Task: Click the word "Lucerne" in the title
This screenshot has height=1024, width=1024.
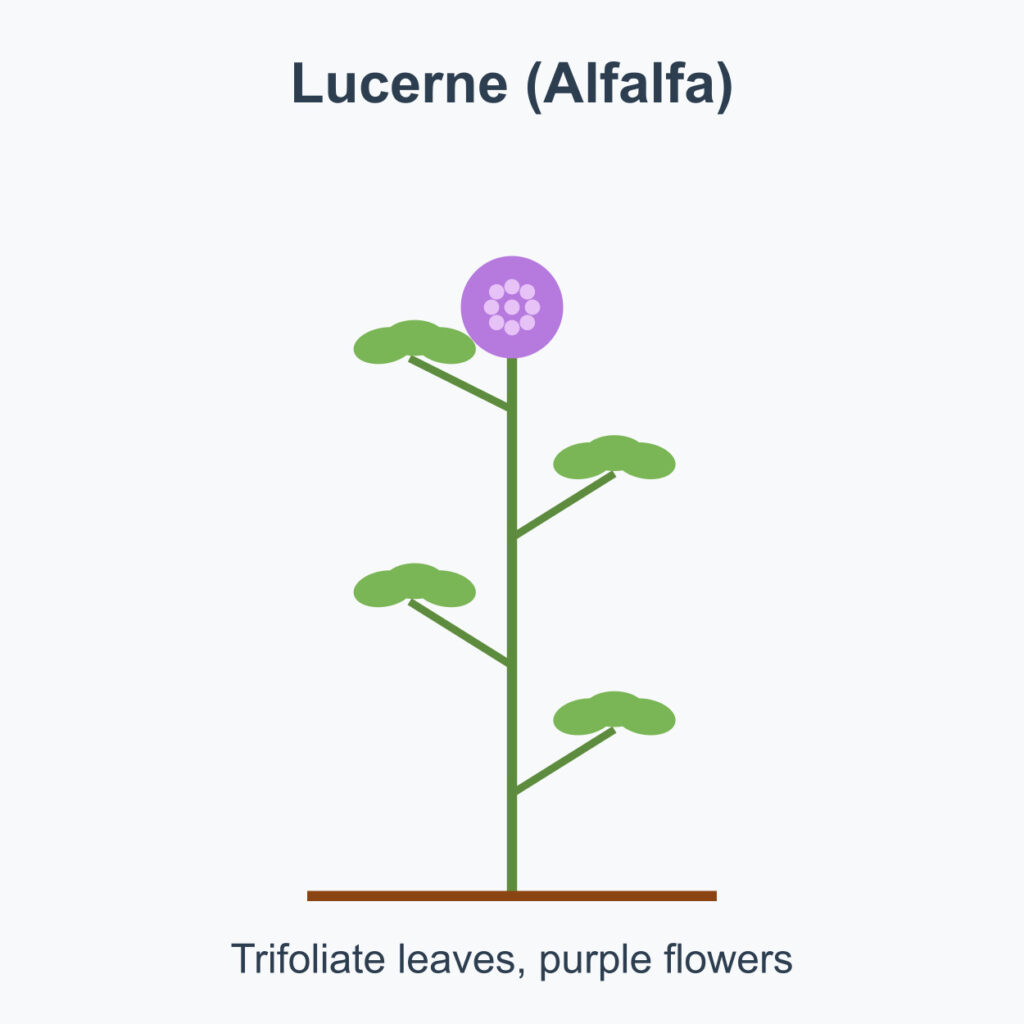Action: click(x=400, y=84)
